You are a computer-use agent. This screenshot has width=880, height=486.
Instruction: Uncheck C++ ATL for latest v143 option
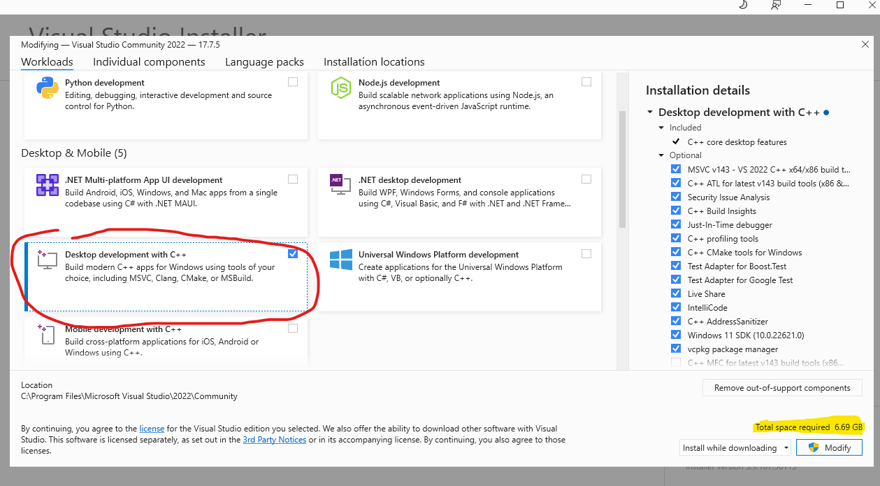pyautogui.click(x=676, y=183)
